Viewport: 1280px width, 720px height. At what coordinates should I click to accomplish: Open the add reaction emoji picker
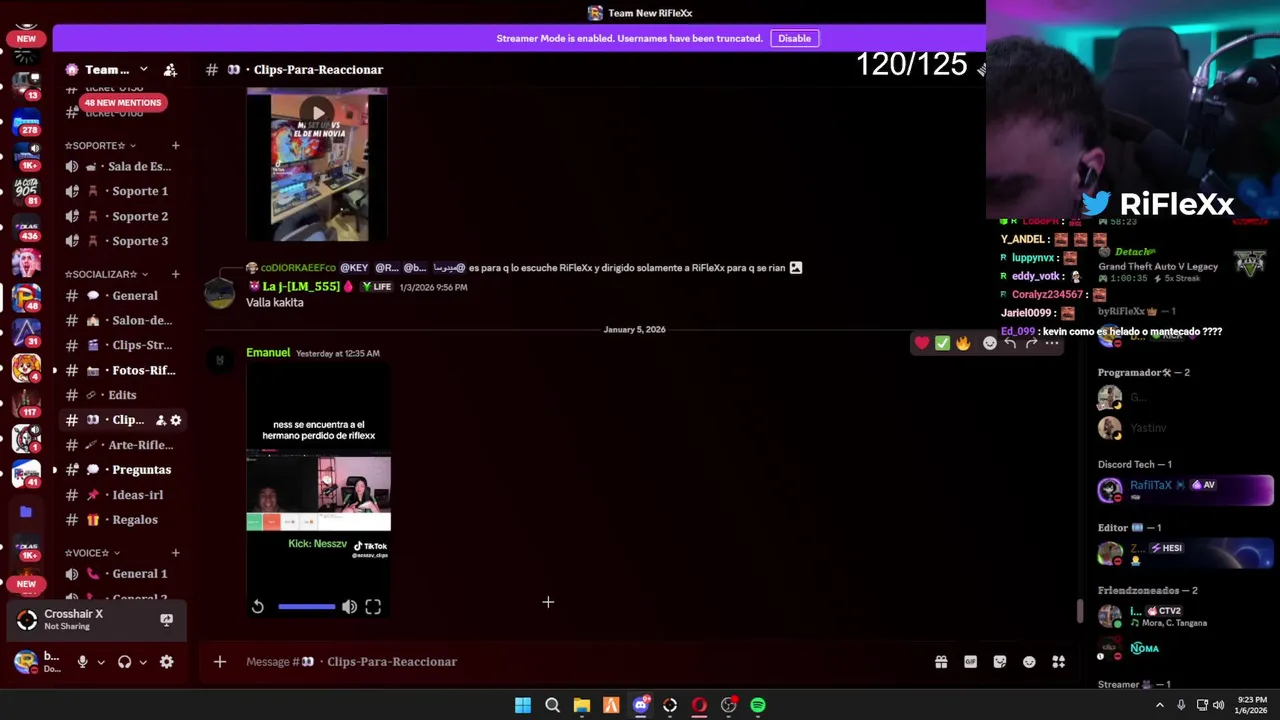click(x=990, y=343)
